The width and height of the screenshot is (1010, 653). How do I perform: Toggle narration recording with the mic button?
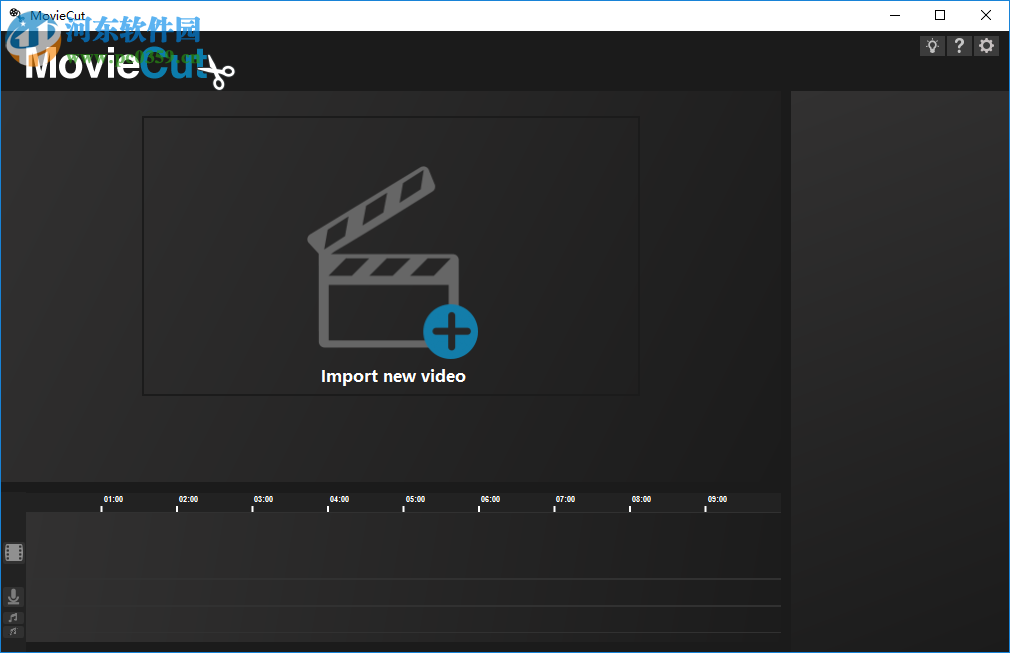pyautogui.click(x=13, y=596)
